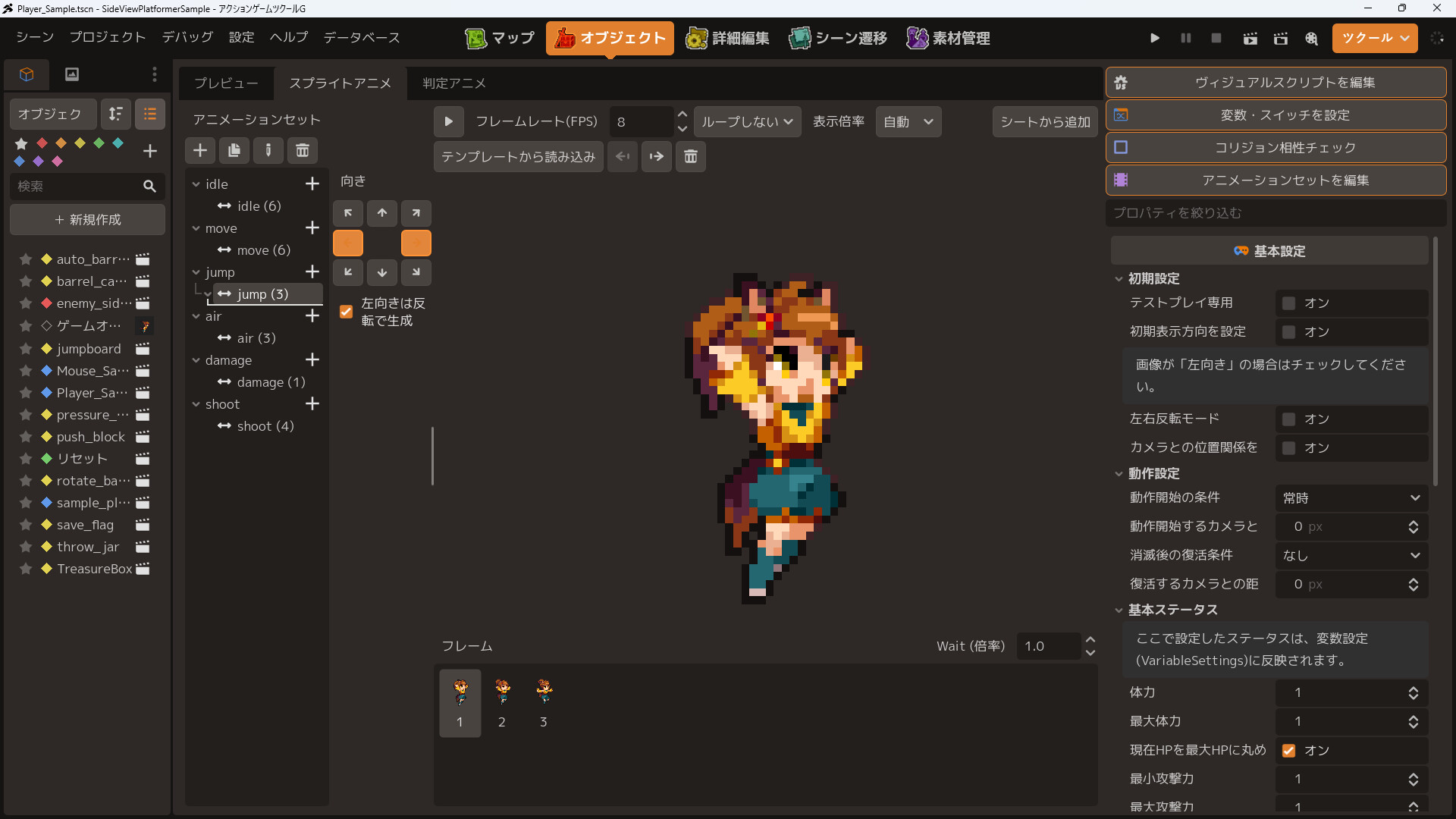Click the テンプレートから読み込み button
Screen dimensions: 1456x819
tap(519, 156)
